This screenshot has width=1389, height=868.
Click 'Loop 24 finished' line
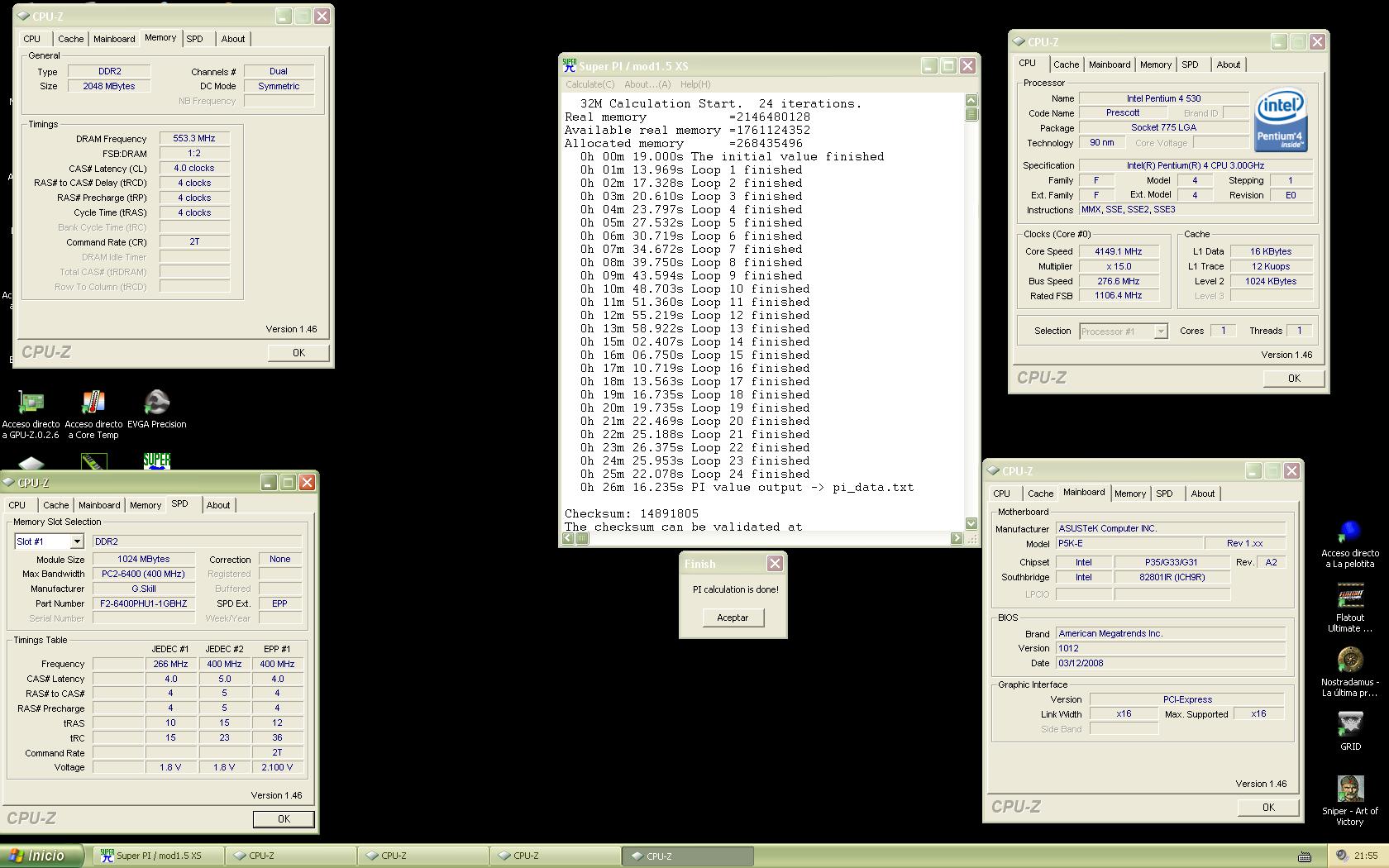[694, 474]
